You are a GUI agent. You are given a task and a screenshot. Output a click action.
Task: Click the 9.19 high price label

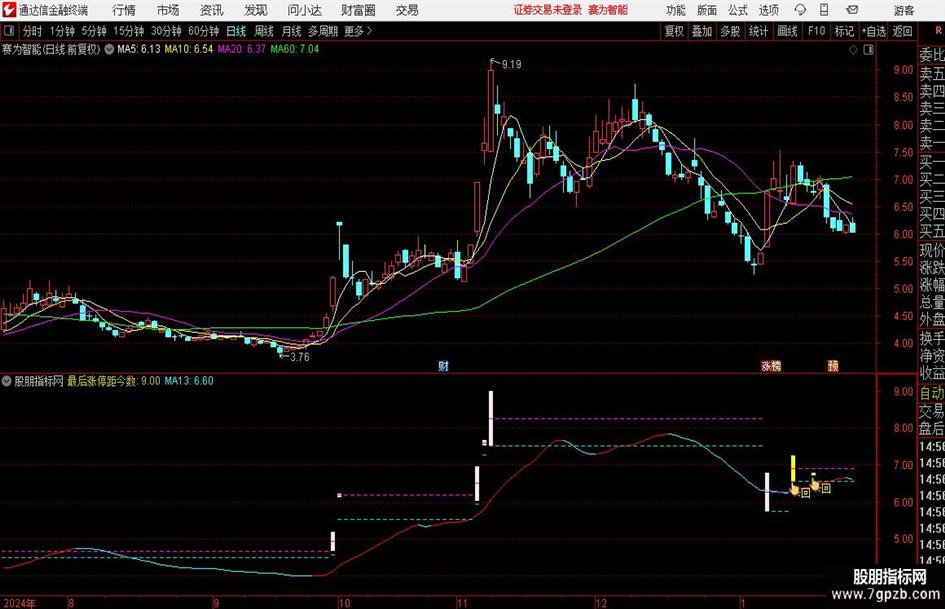[x=511, y=64]
